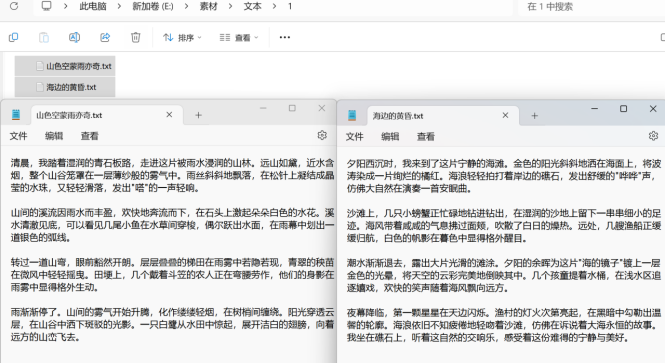Add new tab in 山色空蒙雨亦奇 Notepad window
This screenshot has height=364, width=666.
click(x=198, y=115)
